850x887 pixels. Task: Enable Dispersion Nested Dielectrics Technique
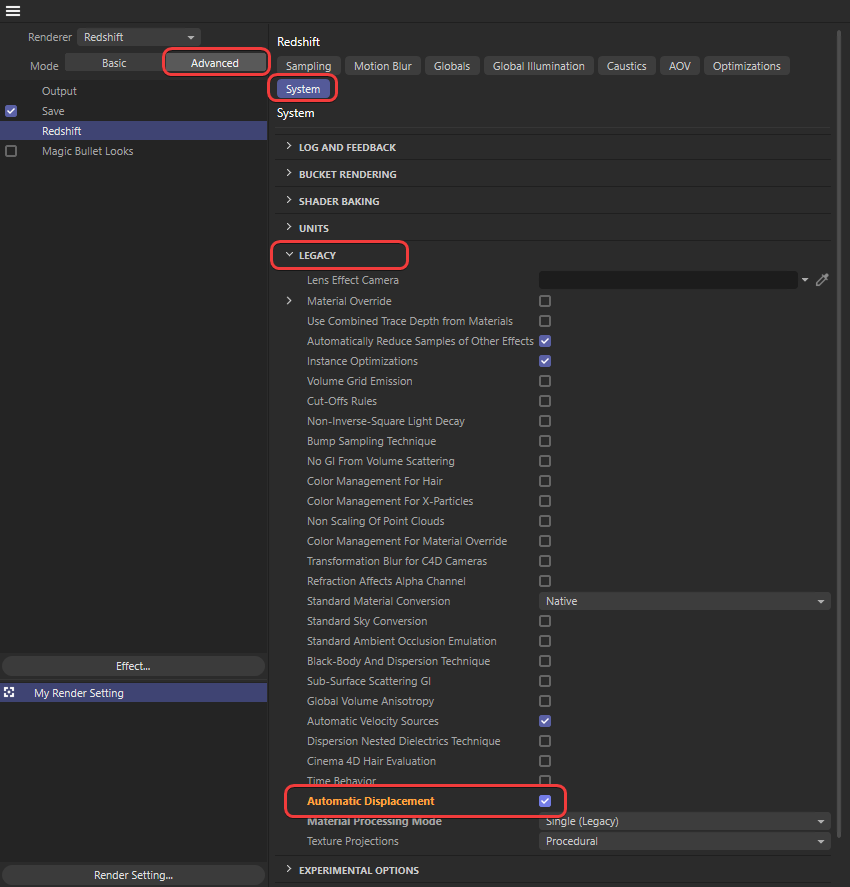(x=545, y=741)
